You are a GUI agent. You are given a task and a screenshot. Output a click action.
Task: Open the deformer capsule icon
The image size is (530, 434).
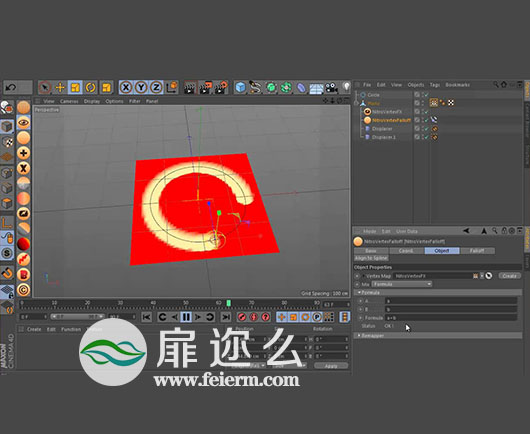(301, 88)
